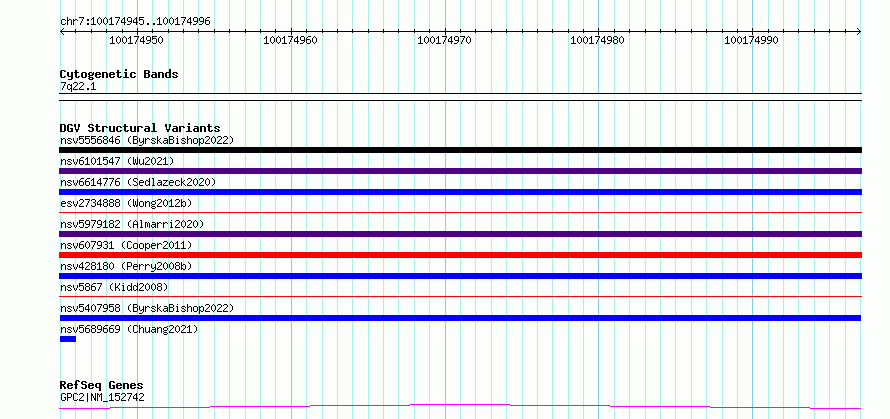Click the blue nsv5407958 variant bar
Image resolution: width=890 pixels, height=419 pixels.
[x=460, y=318]
